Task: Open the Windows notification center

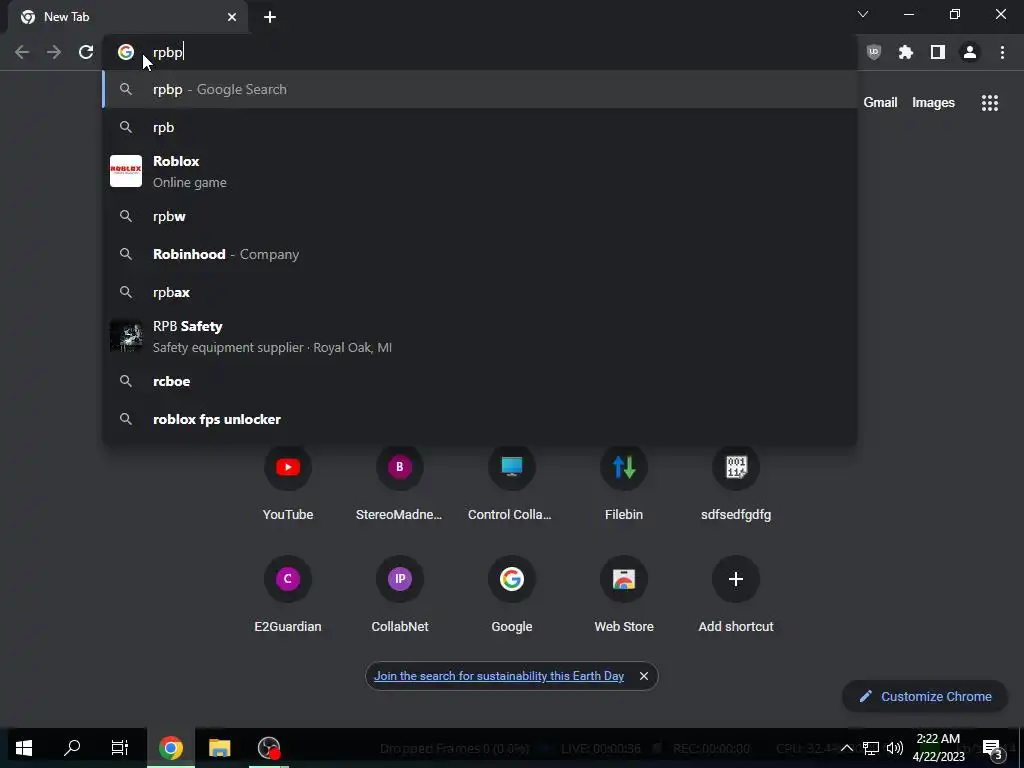Action: (x=993, y=749)
